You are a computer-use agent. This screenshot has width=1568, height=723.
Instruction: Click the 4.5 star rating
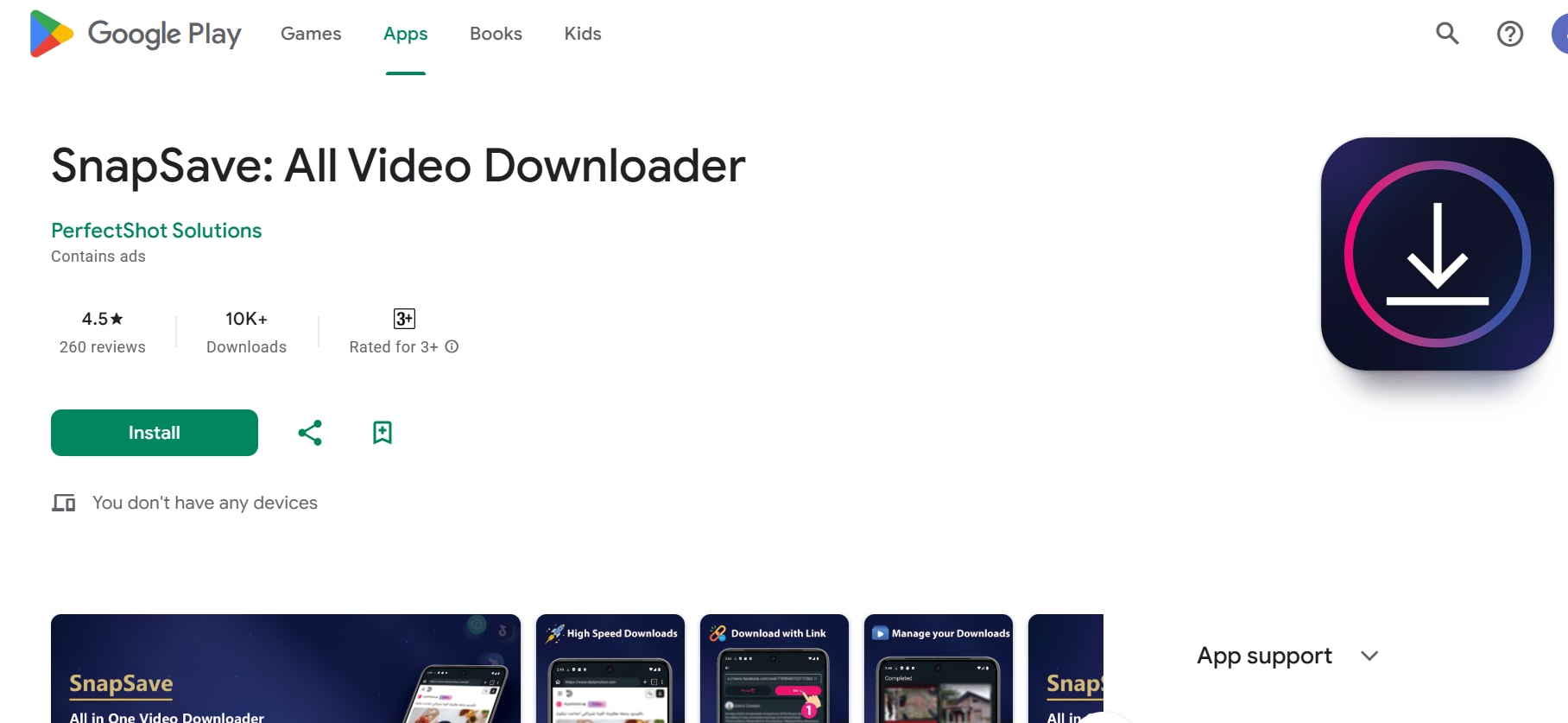[x=103, y=319]
